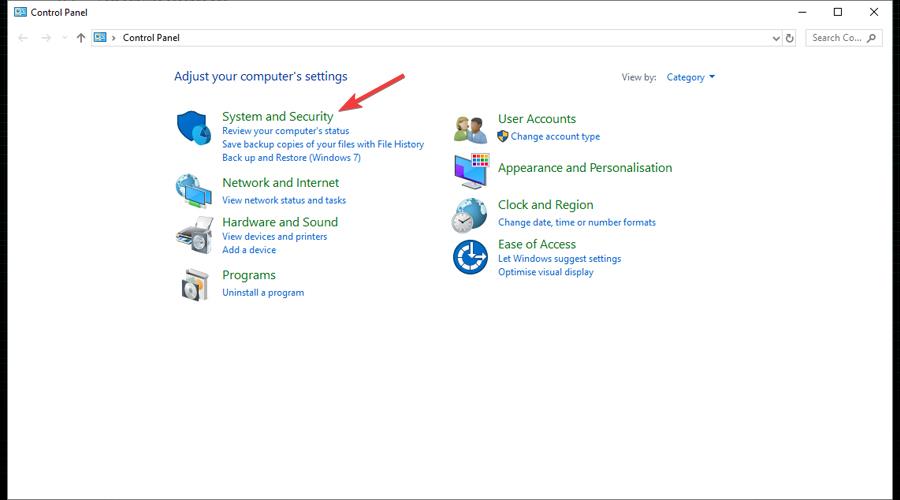This screenshot has width=900, height=500.
Task: Open the System and Security shield icon
Action: pos(193,127)
